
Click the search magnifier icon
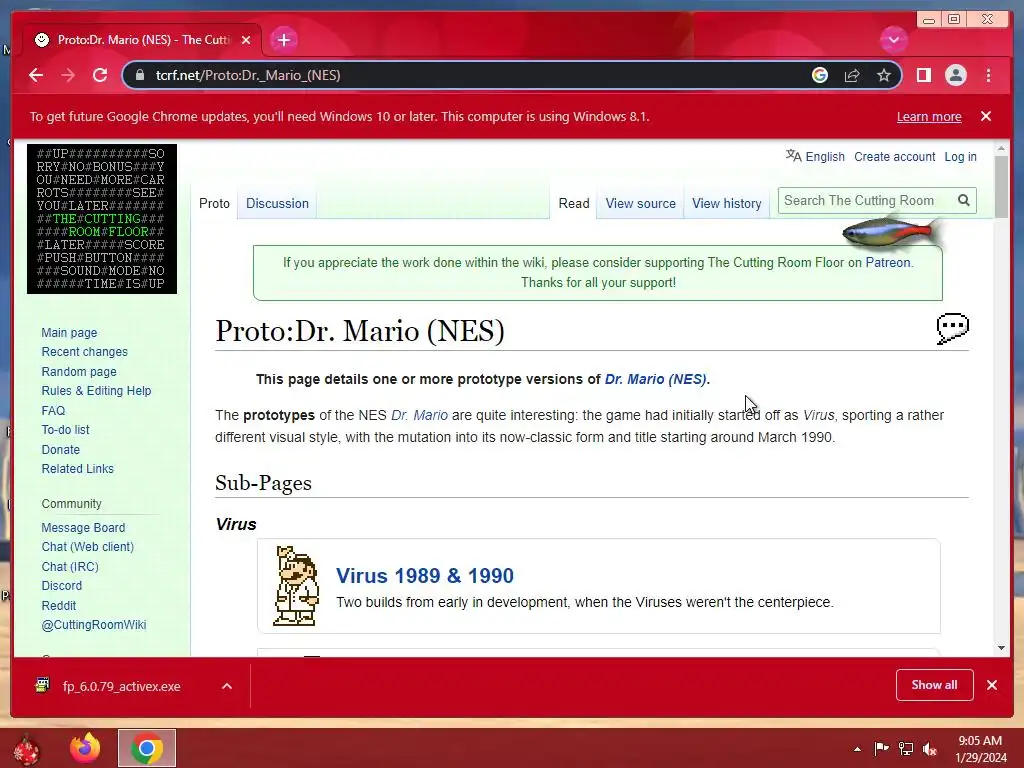[964, 200]
